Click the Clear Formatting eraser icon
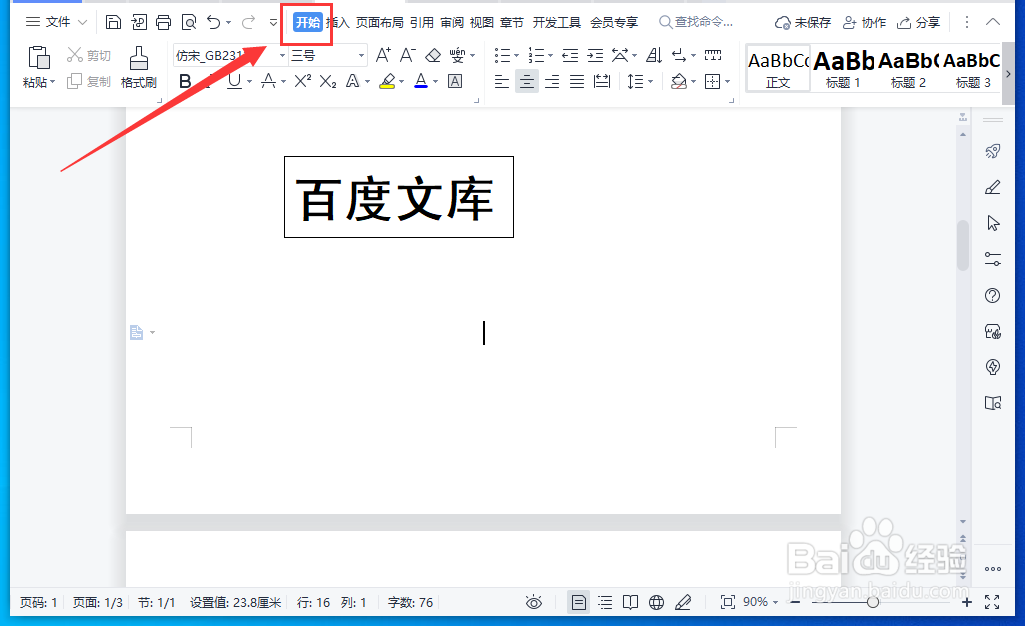 pos(433,55)
